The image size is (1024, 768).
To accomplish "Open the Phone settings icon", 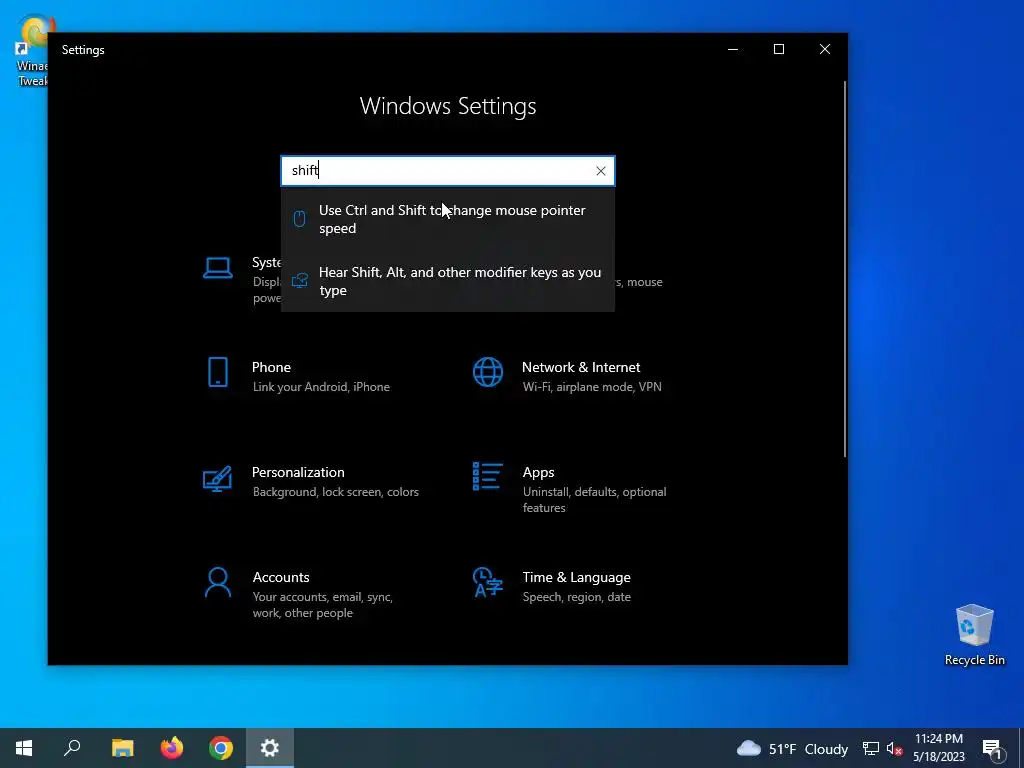I will 217,372.
